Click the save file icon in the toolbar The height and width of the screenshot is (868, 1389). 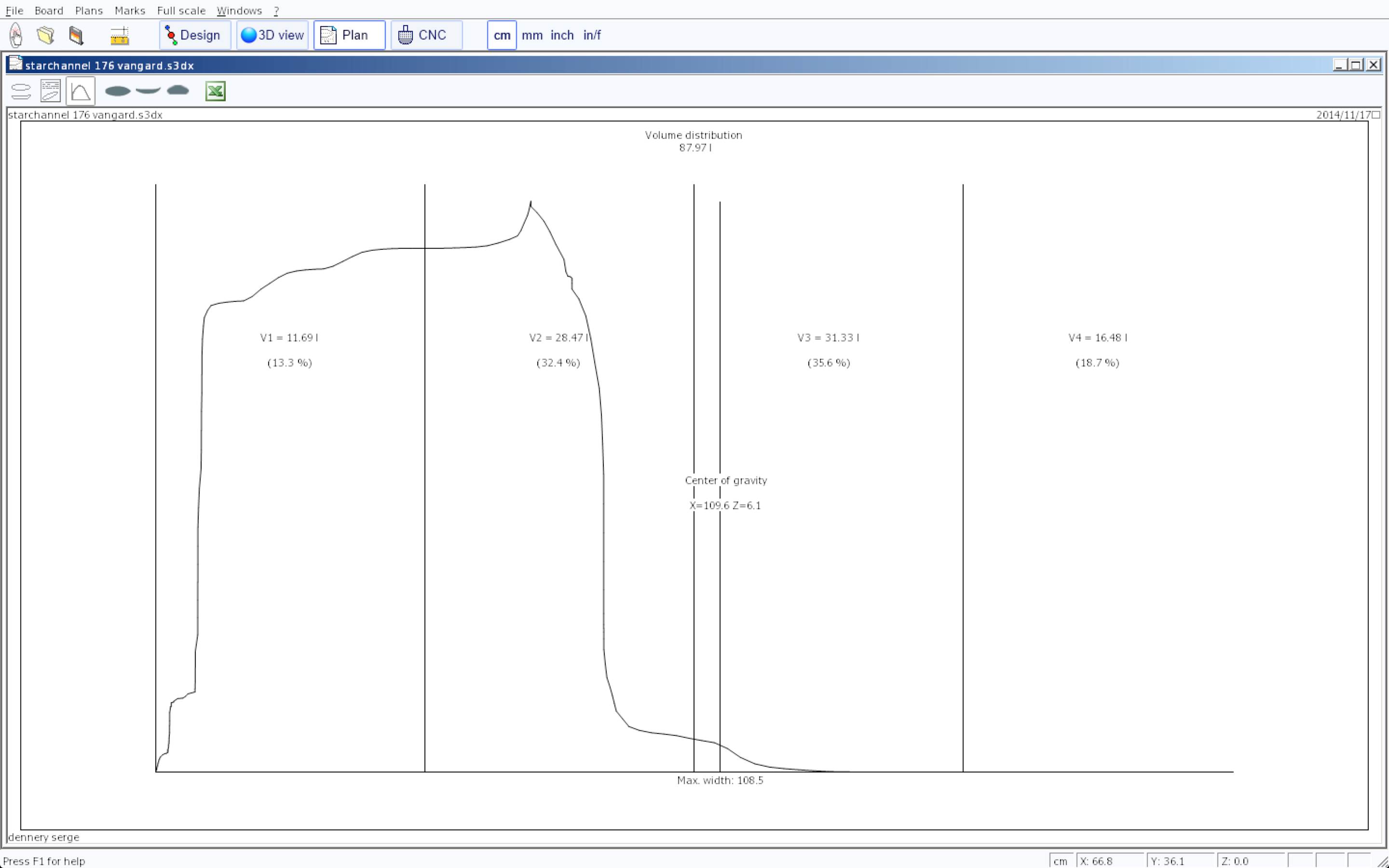pos(76,35)
